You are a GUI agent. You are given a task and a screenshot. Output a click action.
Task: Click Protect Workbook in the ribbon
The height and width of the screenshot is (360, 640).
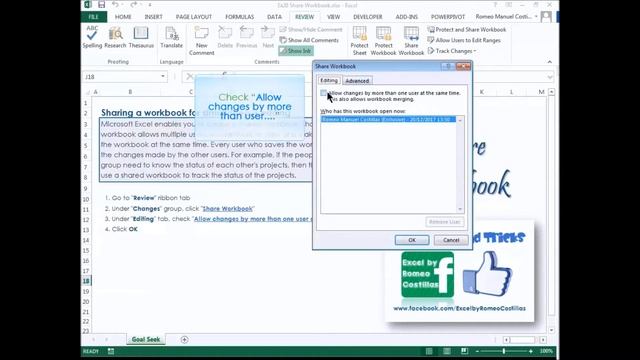(x=383, y=40)
